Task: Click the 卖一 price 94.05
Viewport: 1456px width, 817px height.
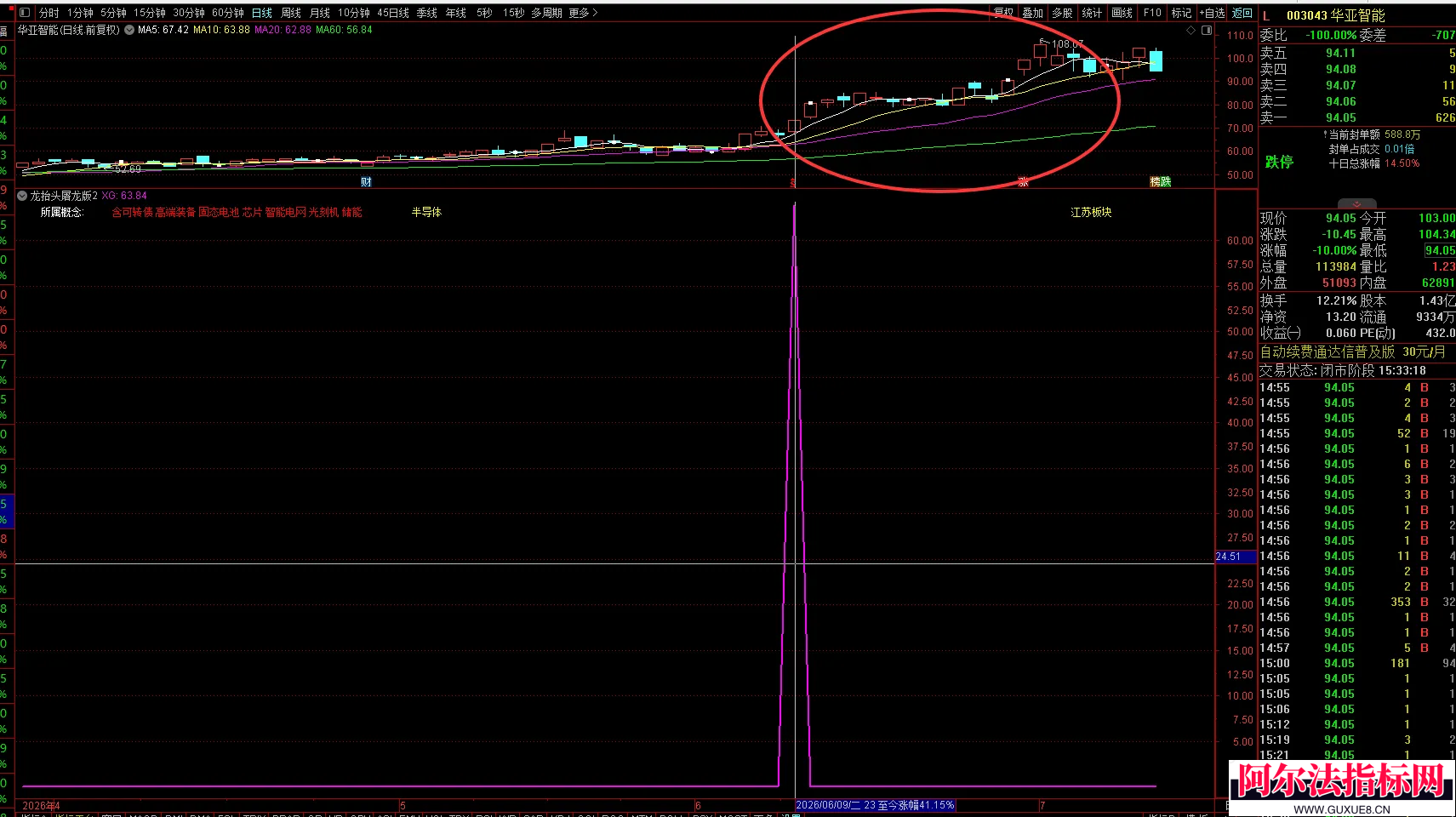Action: pyautogui.click(x=1340, y=117)
